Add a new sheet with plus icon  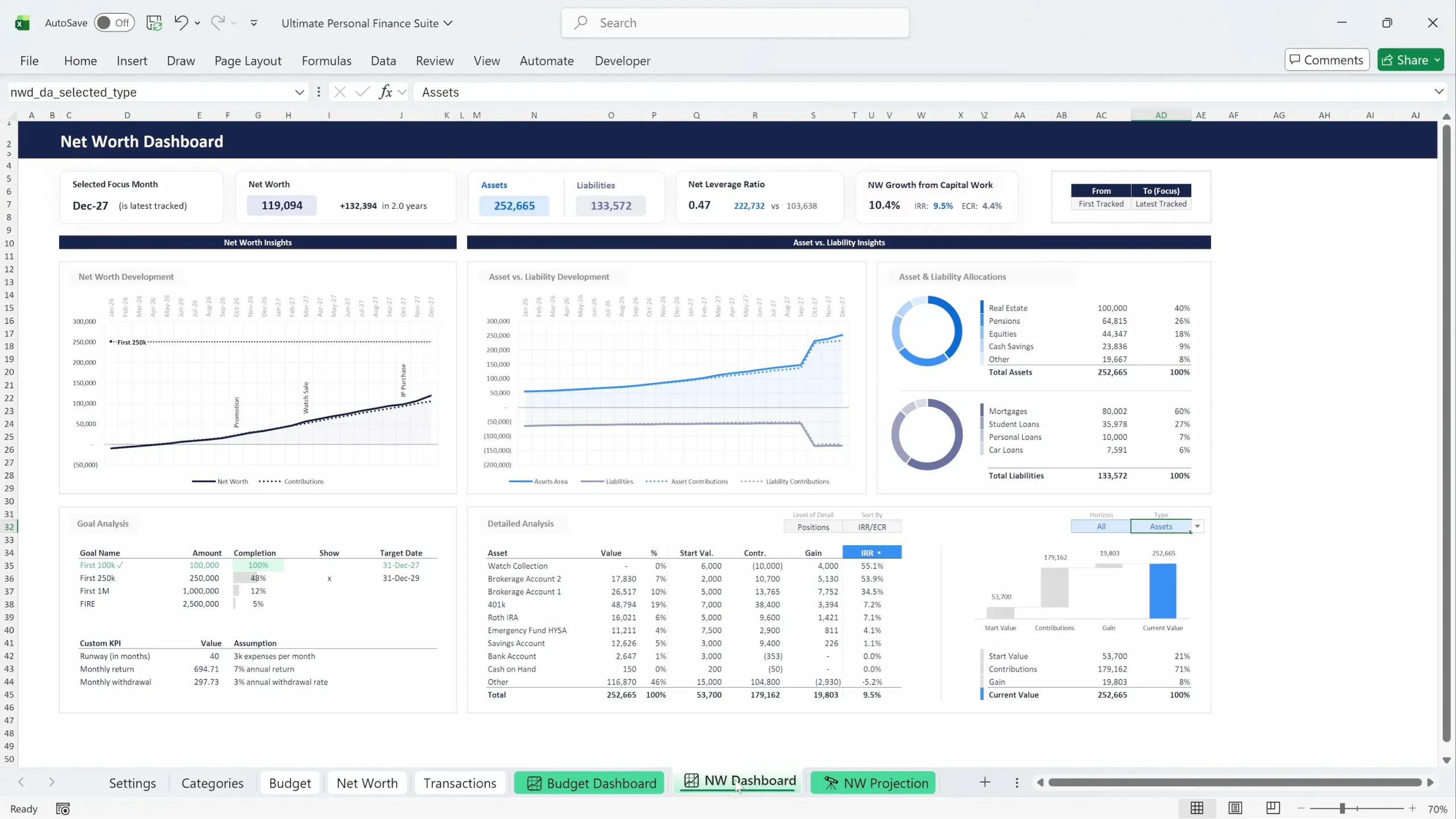coord(985,783)
